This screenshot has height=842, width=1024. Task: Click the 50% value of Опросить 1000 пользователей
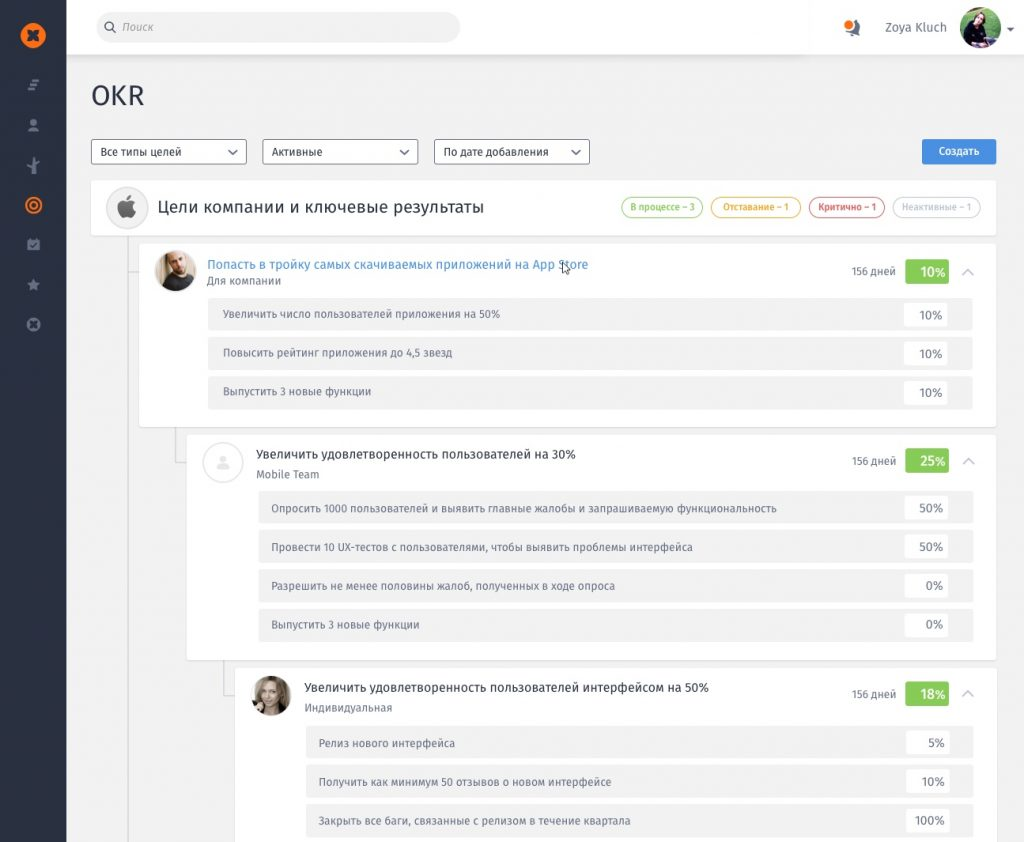click(927, 508)
